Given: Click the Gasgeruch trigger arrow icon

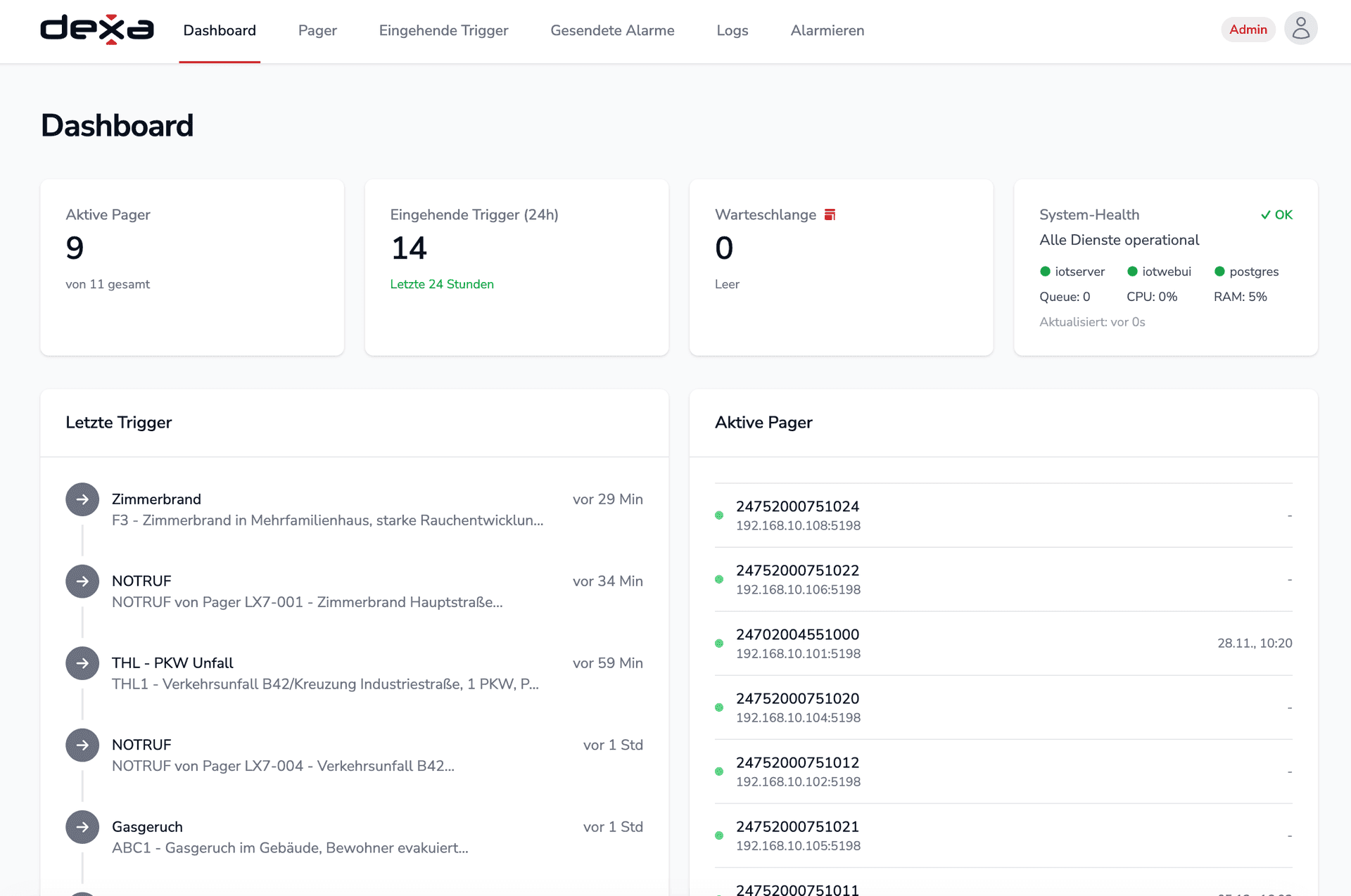Looking at the screenshot, I should click(x=82, y=827).
